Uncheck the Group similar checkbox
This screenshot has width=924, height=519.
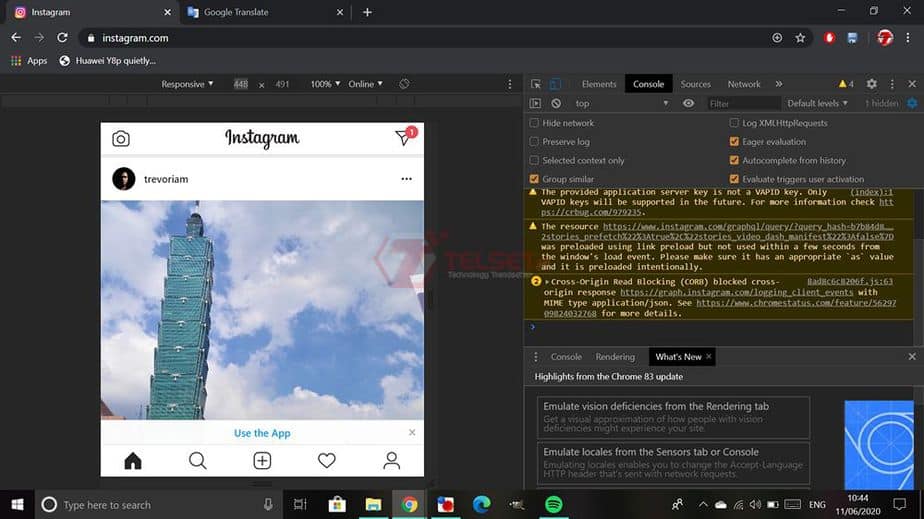pos(534,179)
